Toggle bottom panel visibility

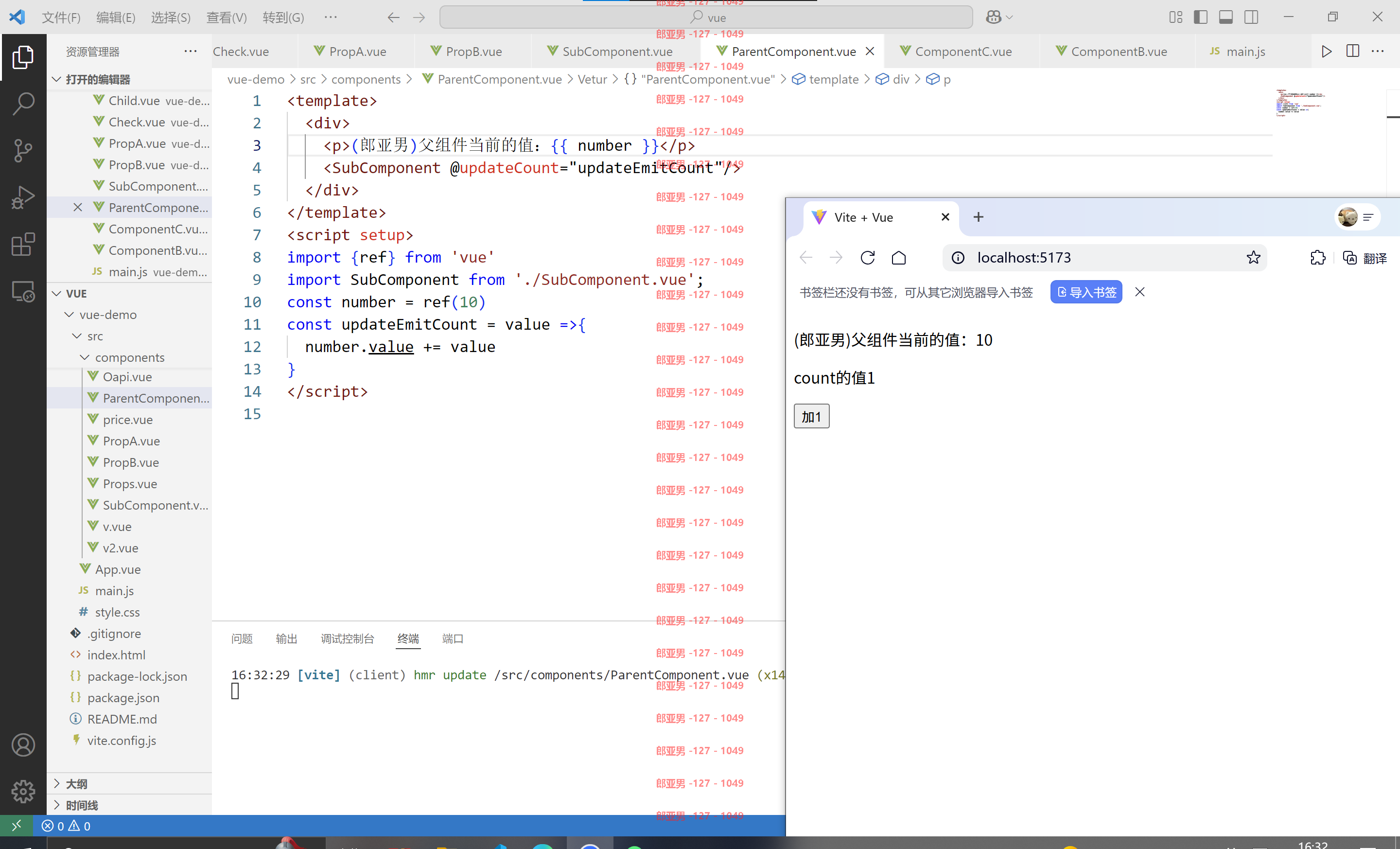(x=1225, y=17)
